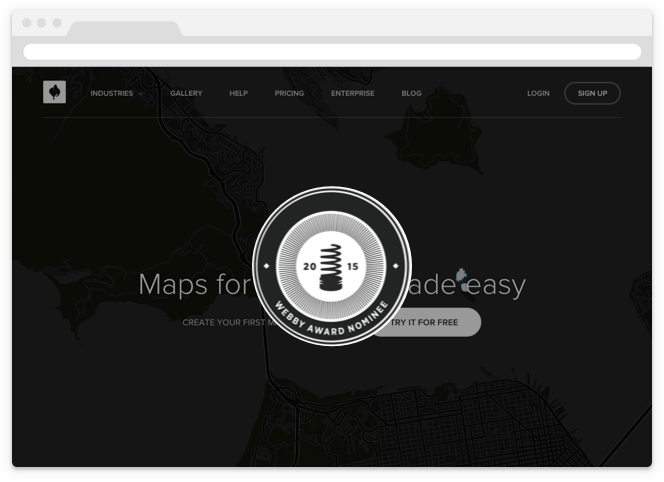The image size is (664, 482).
Task: Open the Gallery page
Action: [x=186, y=93]
